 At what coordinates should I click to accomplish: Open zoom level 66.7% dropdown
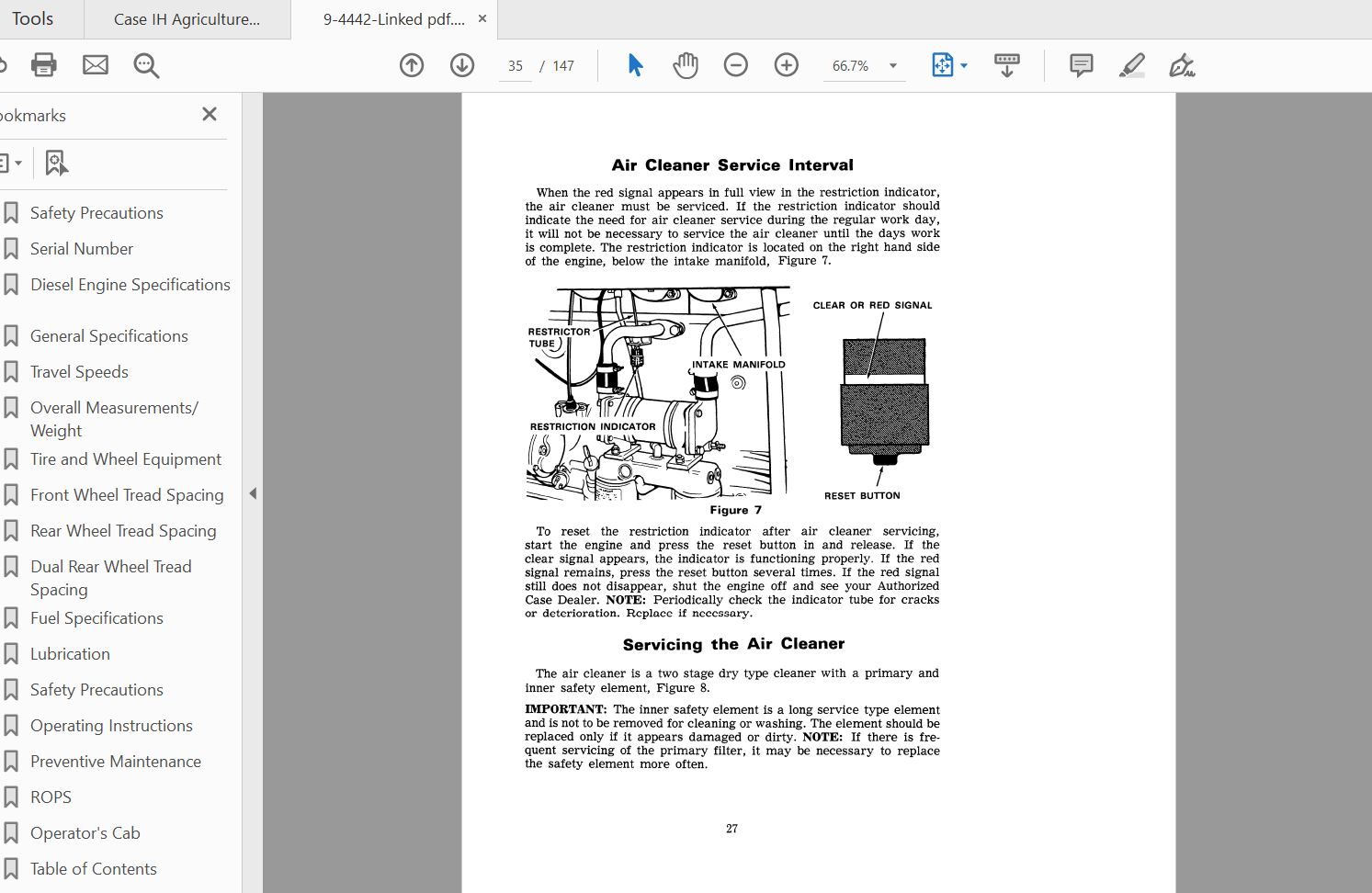click(892, 66)
